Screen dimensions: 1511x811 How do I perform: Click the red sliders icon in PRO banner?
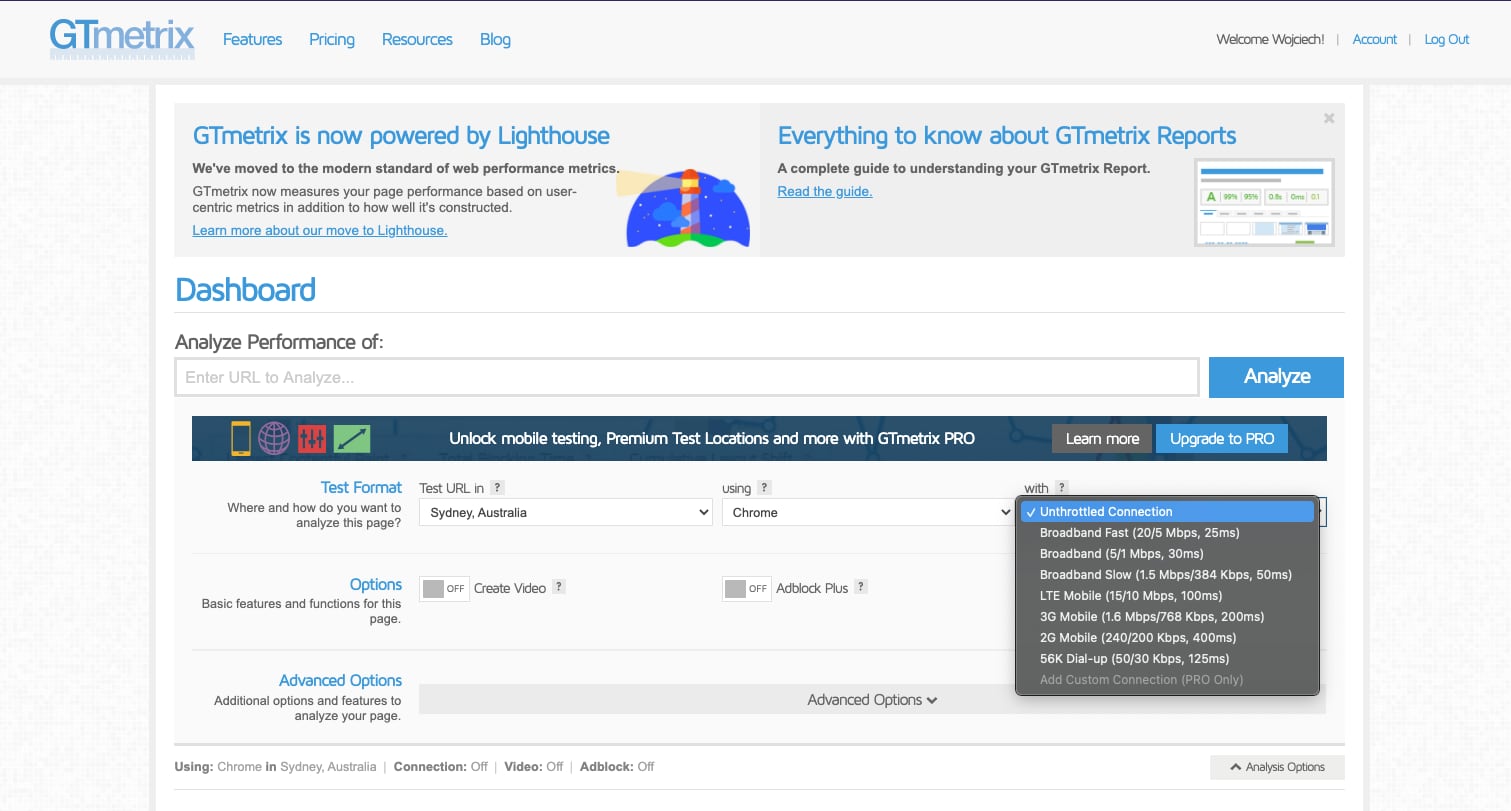pyautogui.click(x=313, y=438)
